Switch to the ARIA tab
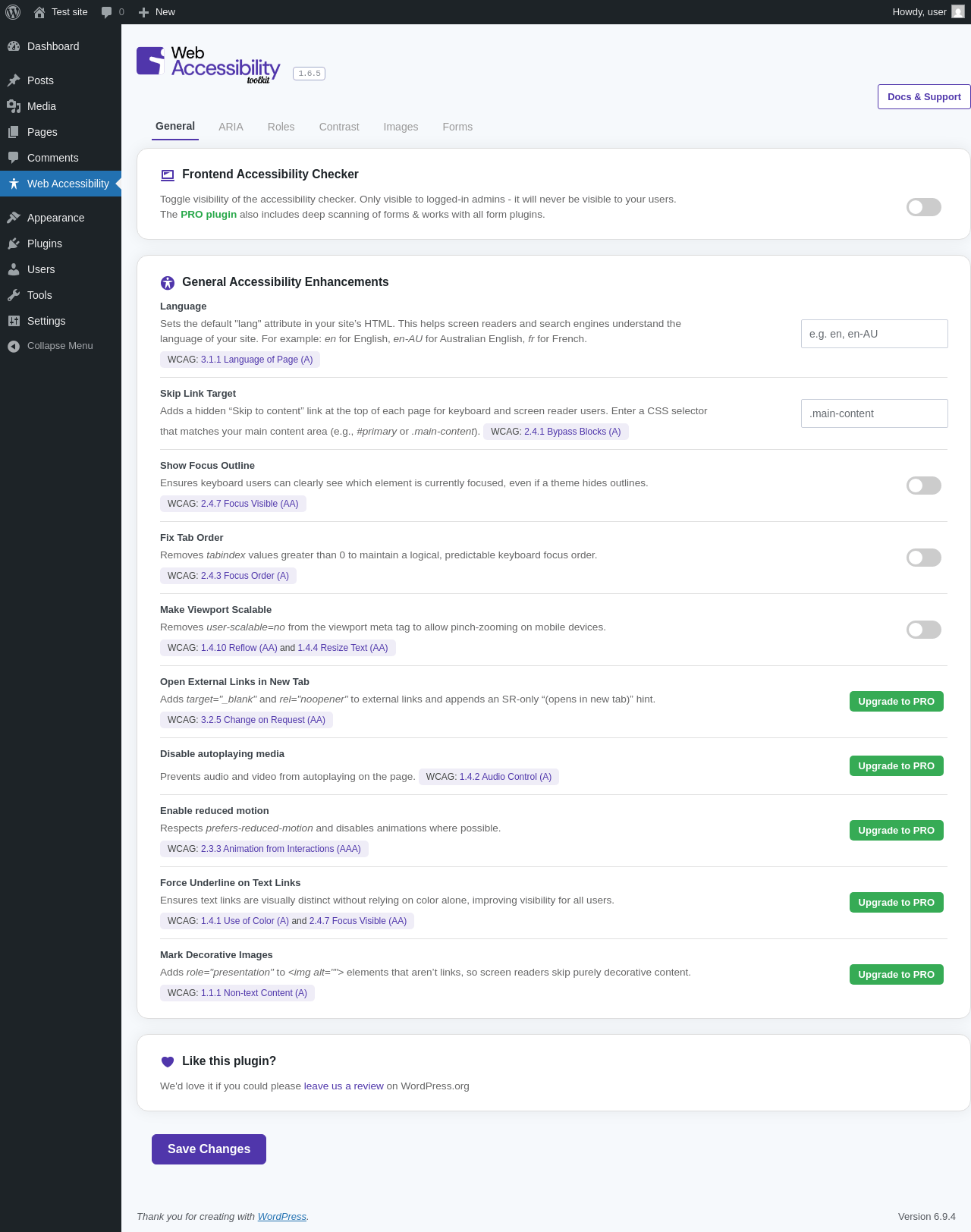 tap(231, 127)
